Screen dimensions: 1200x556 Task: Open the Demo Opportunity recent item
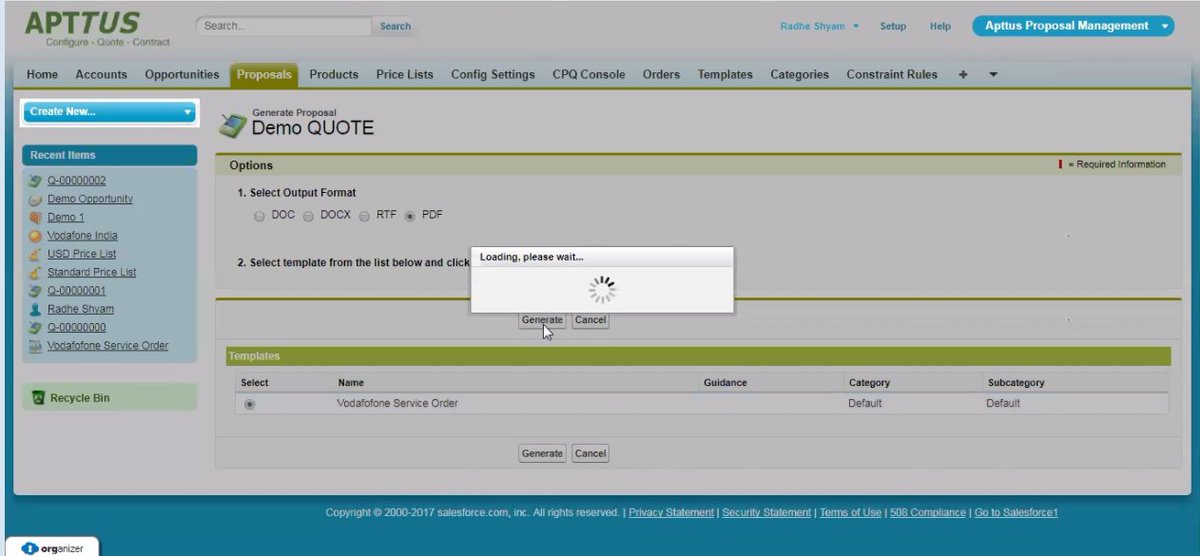pos(90,199)
